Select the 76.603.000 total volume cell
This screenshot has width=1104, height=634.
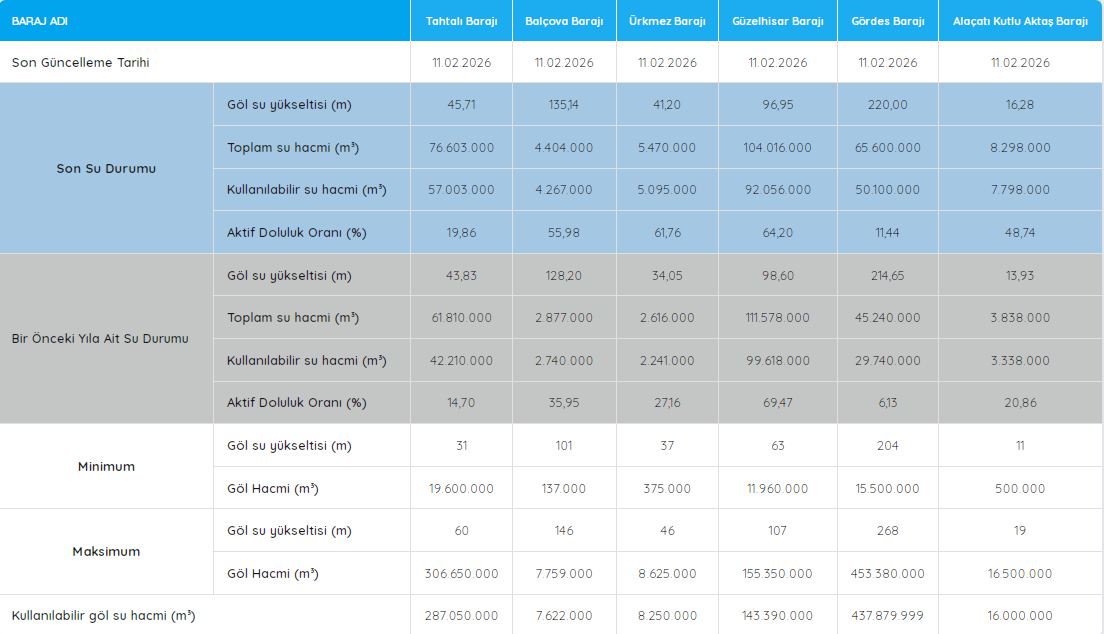click(x=461, y=147)
